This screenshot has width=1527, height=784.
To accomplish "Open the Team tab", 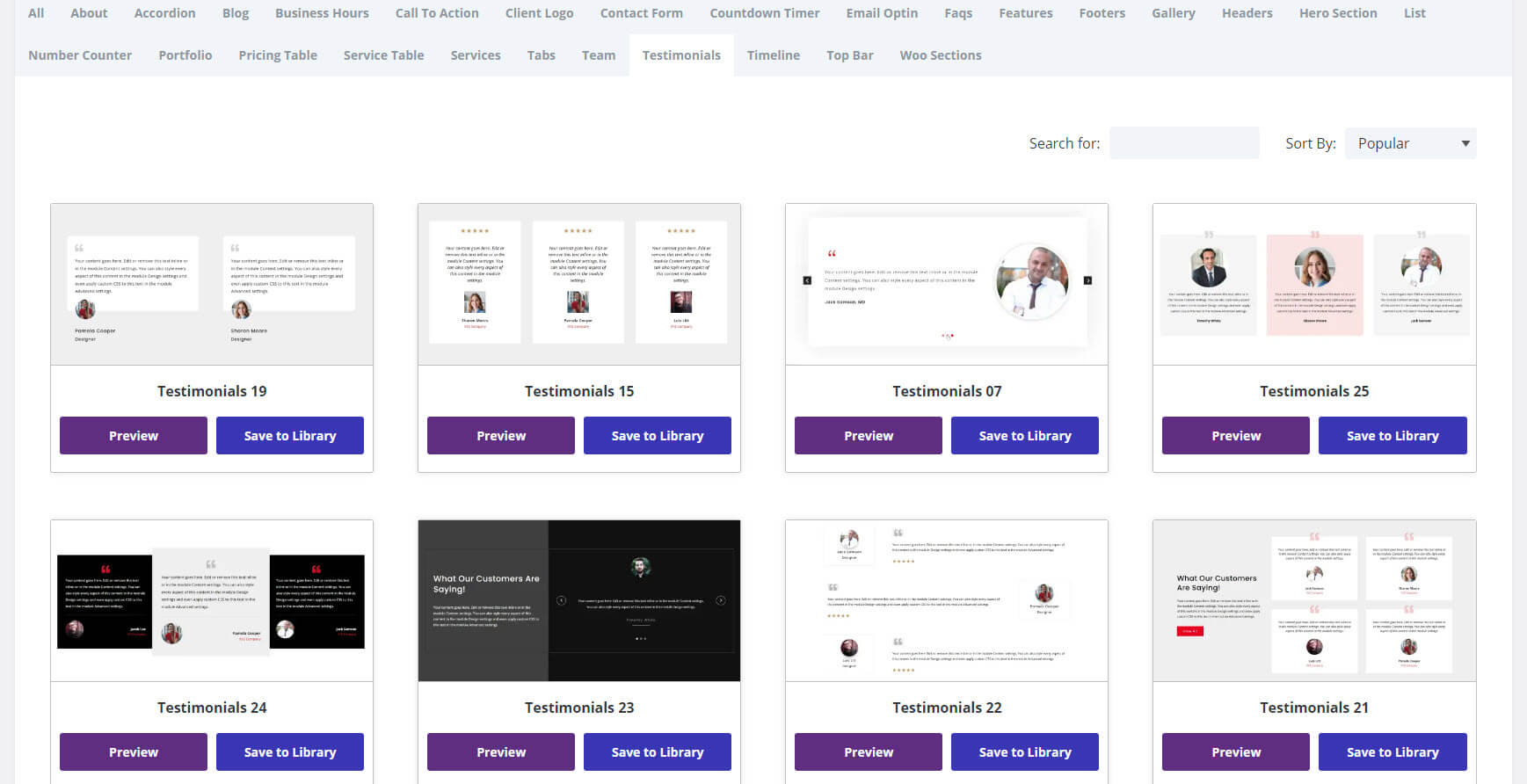I will click(599, 55).
